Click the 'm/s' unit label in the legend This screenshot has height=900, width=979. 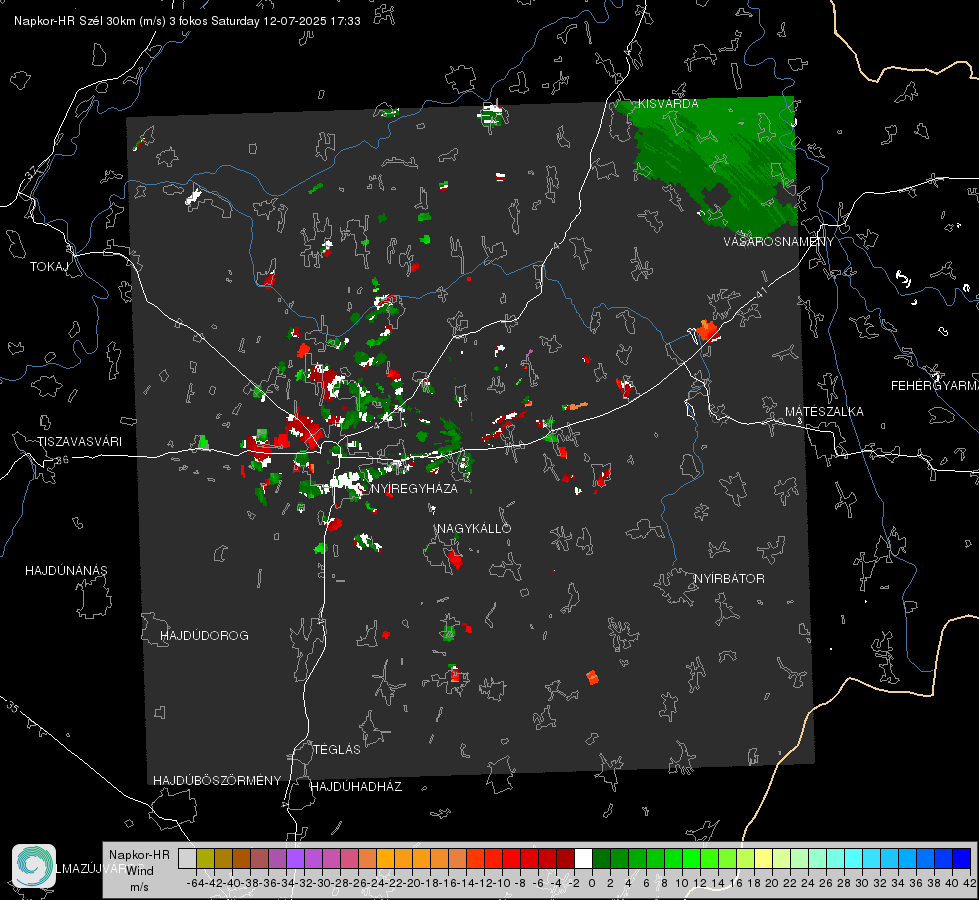click(139, 887)
